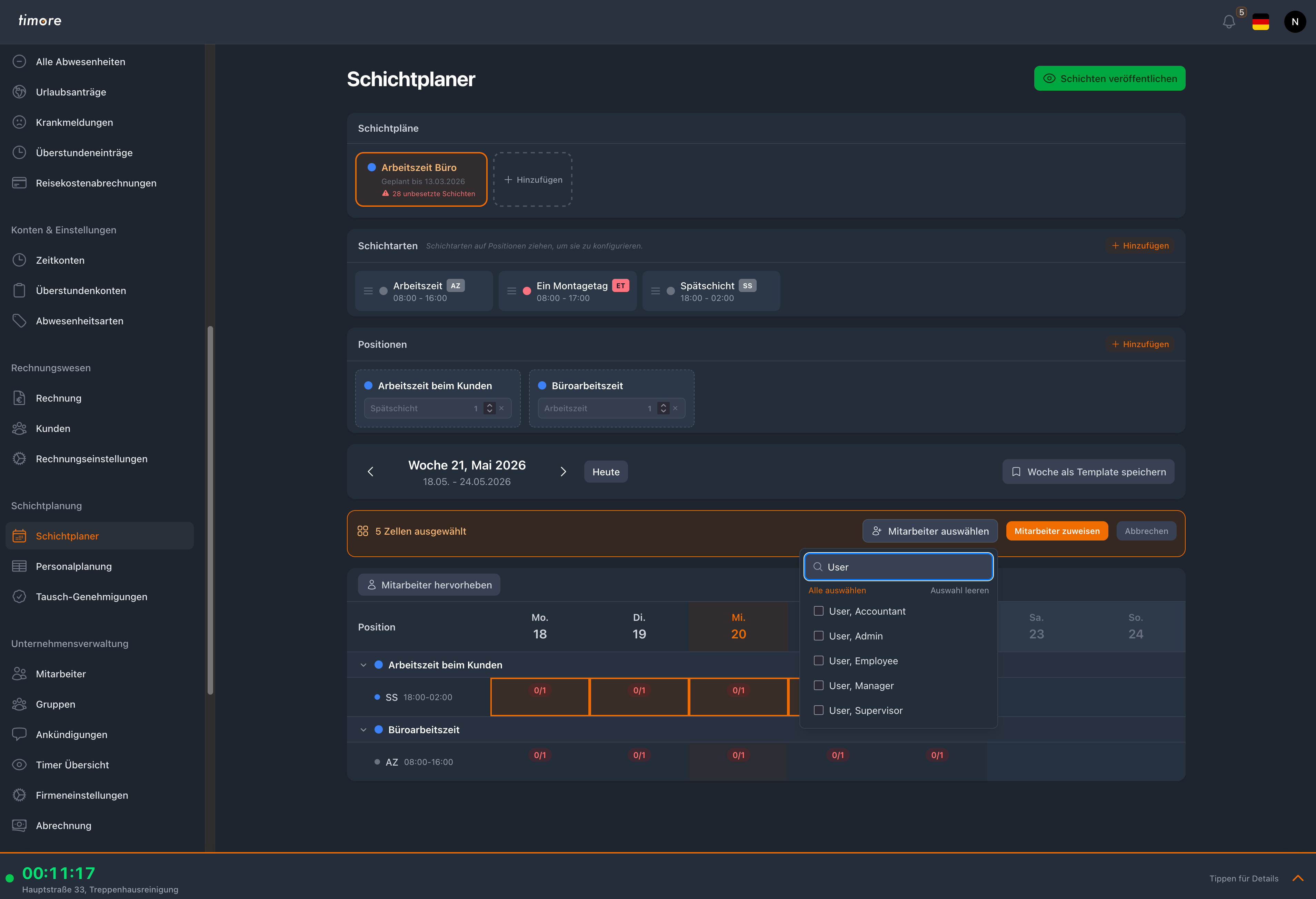Image resolution: width=1316 pixels, height=899 pixels.
Task: Check User, Supervisor checkbox
Action: click(818, 710)
